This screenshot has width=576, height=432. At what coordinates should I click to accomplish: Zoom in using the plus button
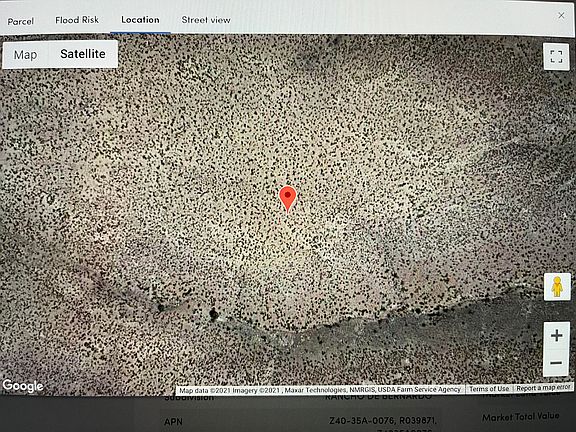coord(557,335)
